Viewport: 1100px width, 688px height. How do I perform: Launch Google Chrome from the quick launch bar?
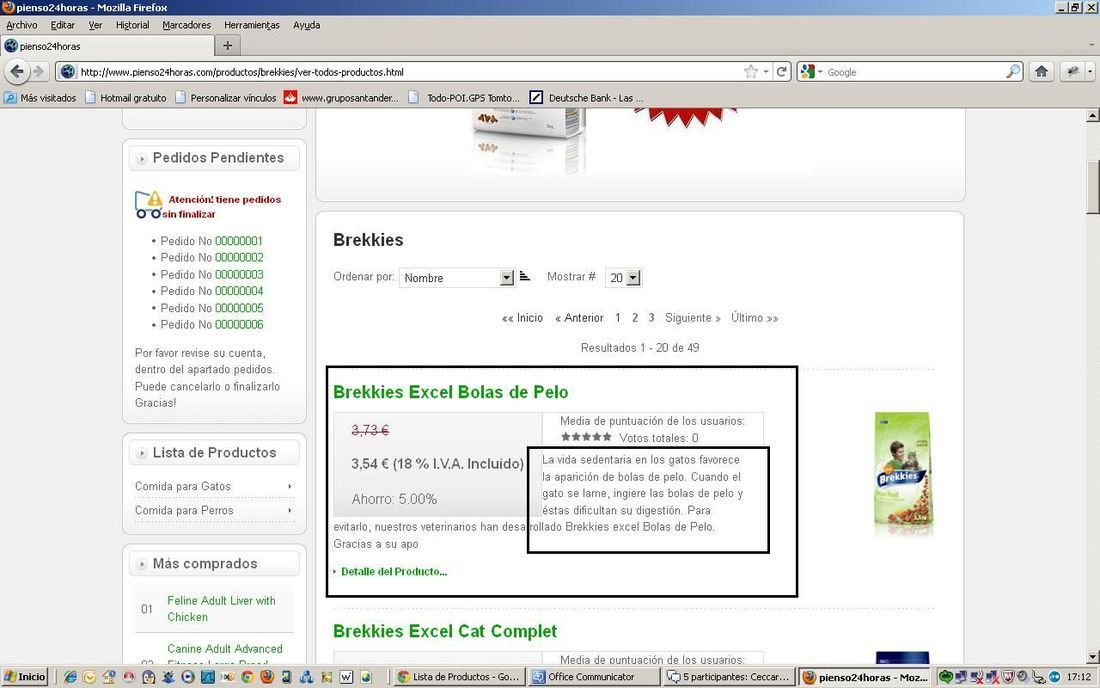pyautogui.click(x=247, y=677)
